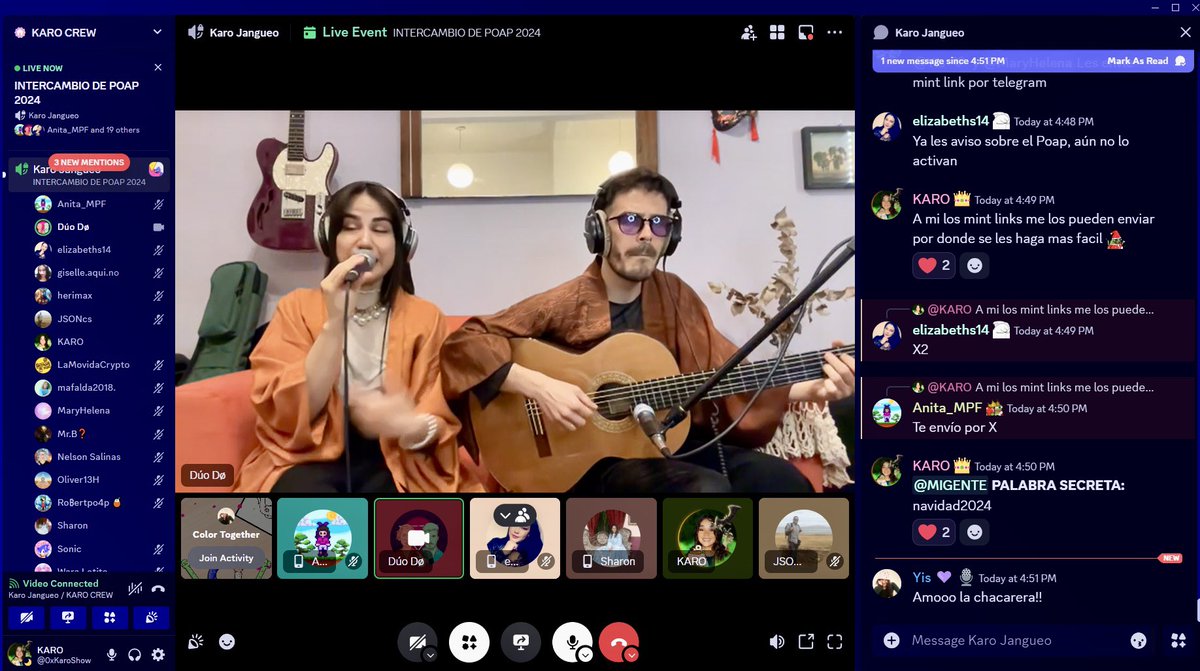Select MaryHelena in member list
Screen dimensions: 1200x671
coord(100,411)
